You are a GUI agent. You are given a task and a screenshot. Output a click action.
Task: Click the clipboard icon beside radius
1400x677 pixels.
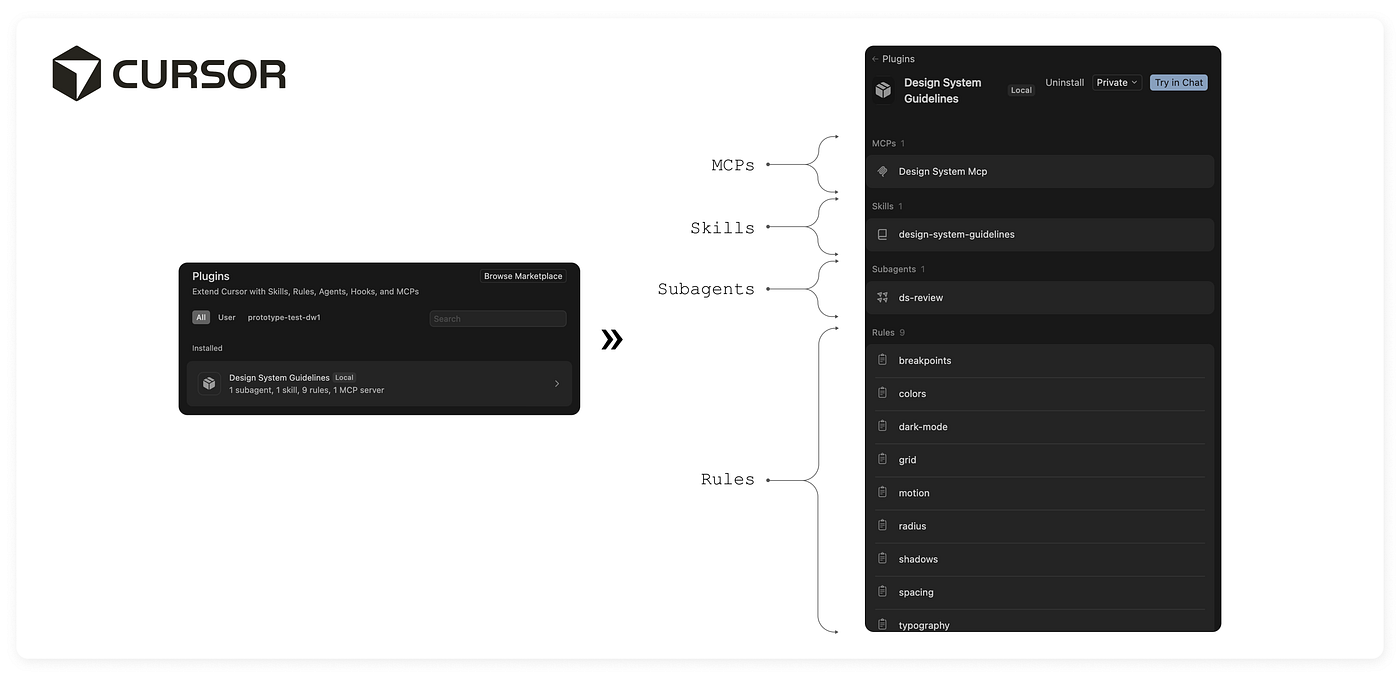click(x=882, y=525)
